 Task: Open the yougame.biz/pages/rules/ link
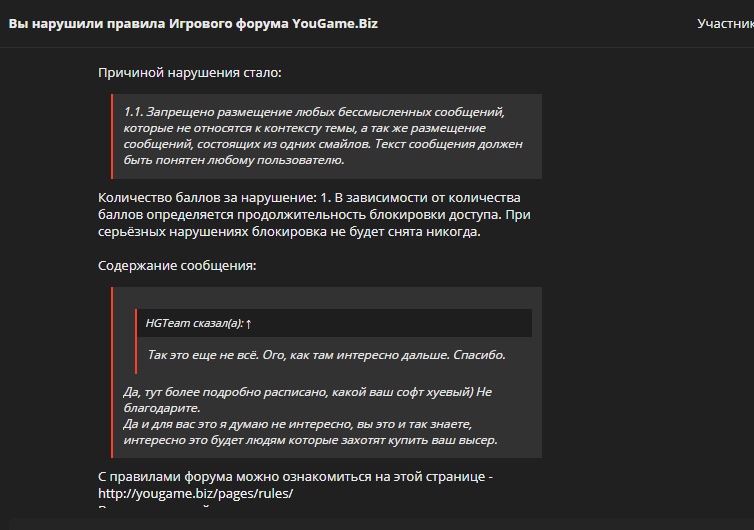(195, 493)
